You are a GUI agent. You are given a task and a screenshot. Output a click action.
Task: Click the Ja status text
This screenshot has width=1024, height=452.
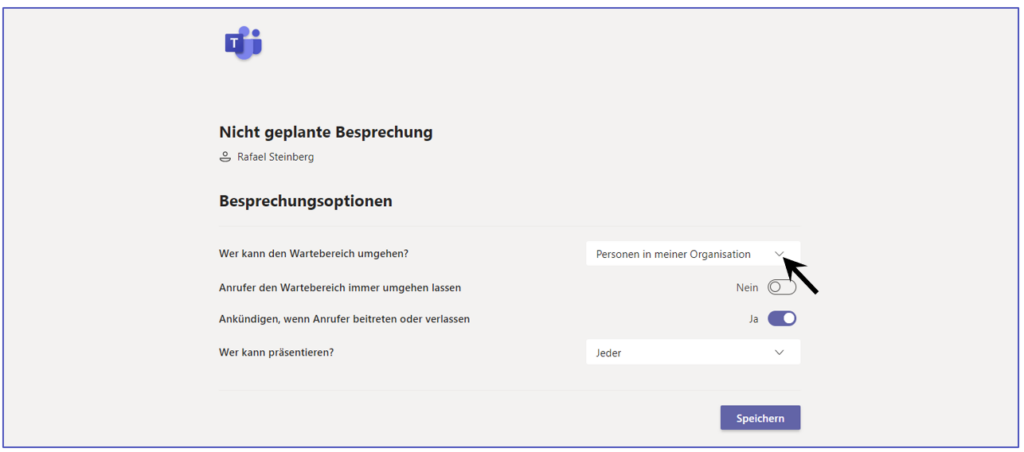(754, 319)
